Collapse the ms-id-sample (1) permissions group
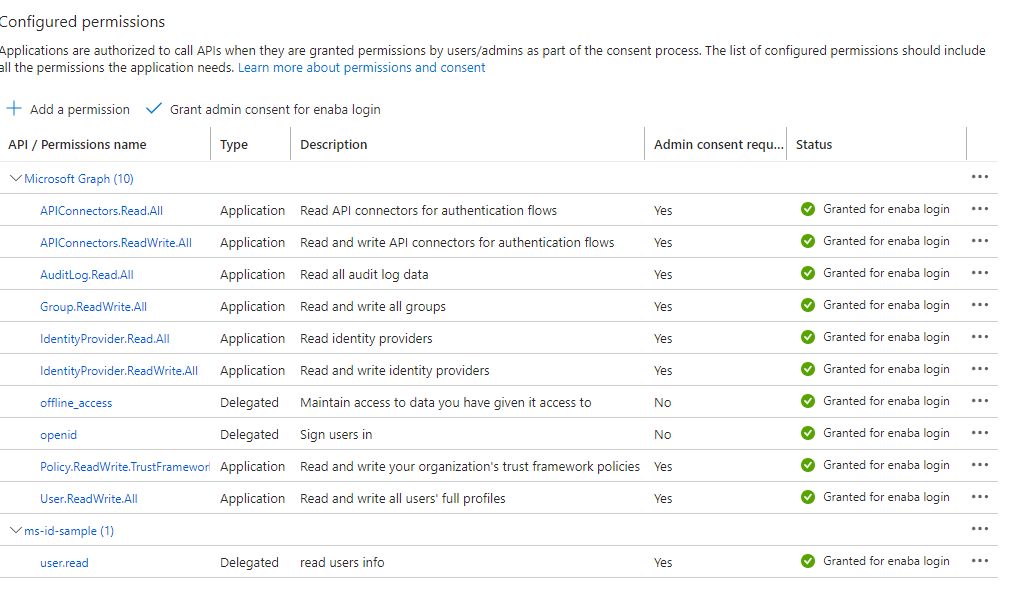 point(15,530)
